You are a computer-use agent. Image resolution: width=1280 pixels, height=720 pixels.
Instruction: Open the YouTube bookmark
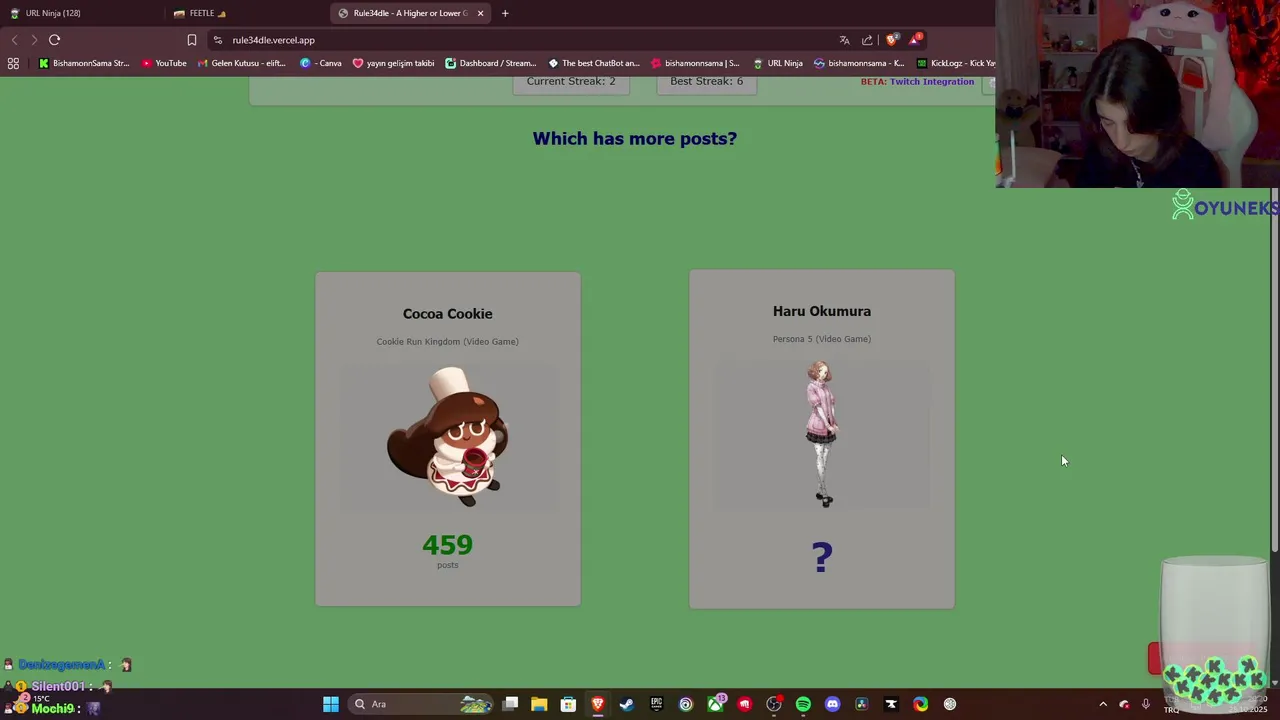[164, 63]
